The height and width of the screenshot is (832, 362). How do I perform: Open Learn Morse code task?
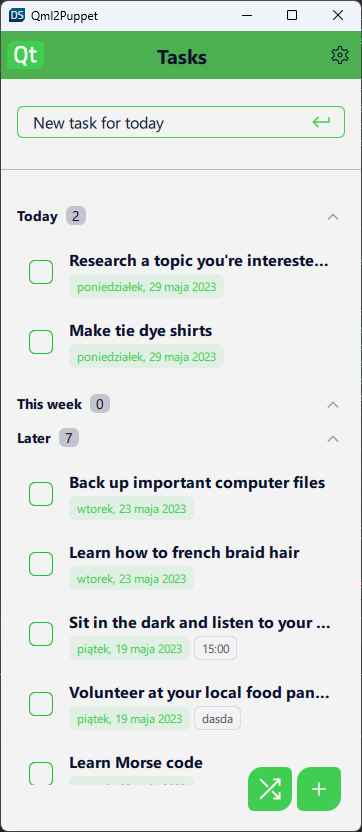point(136,762)
